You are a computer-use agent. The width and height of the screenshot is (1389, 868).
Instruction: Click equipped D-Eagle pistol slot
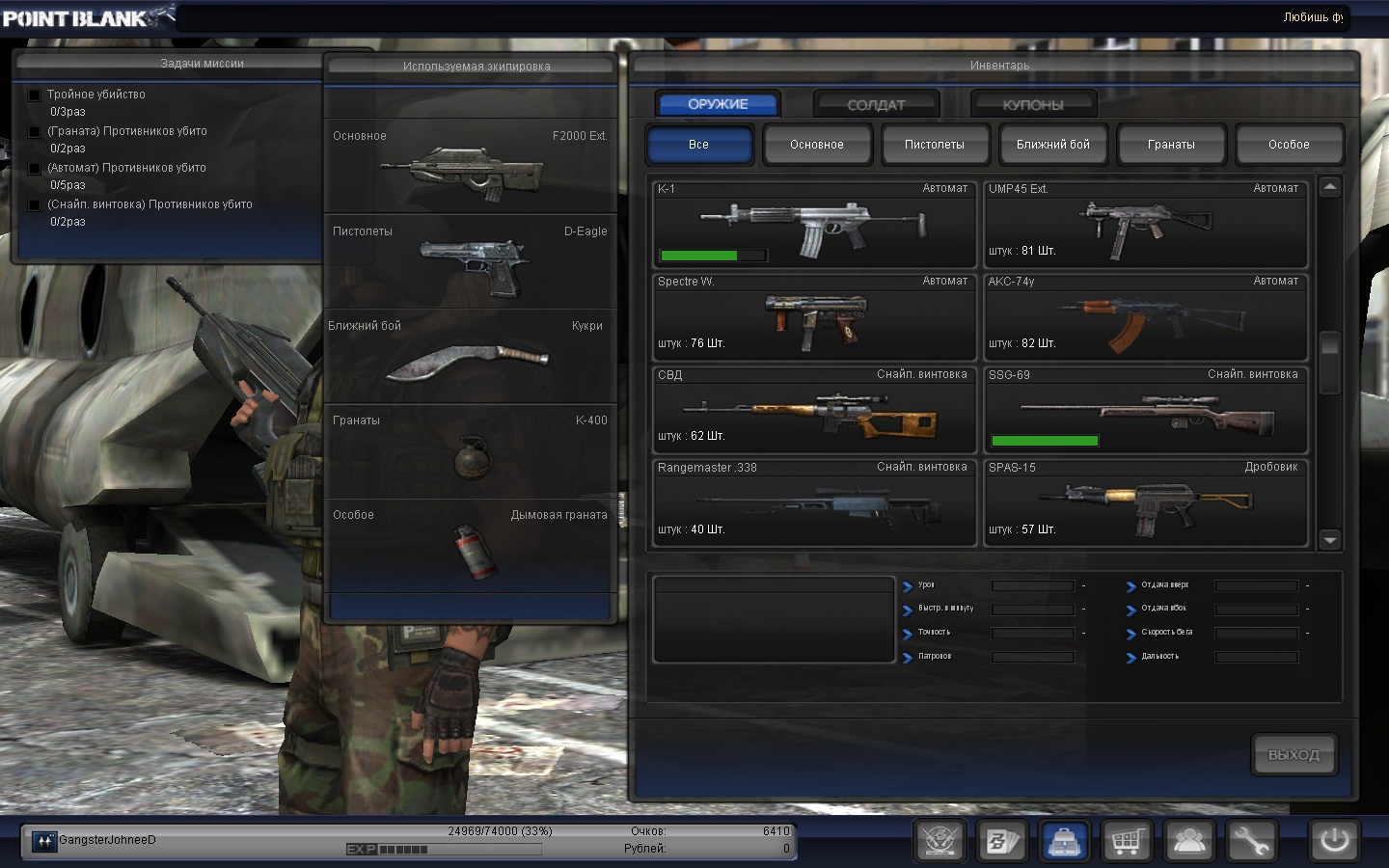(470, 261)
